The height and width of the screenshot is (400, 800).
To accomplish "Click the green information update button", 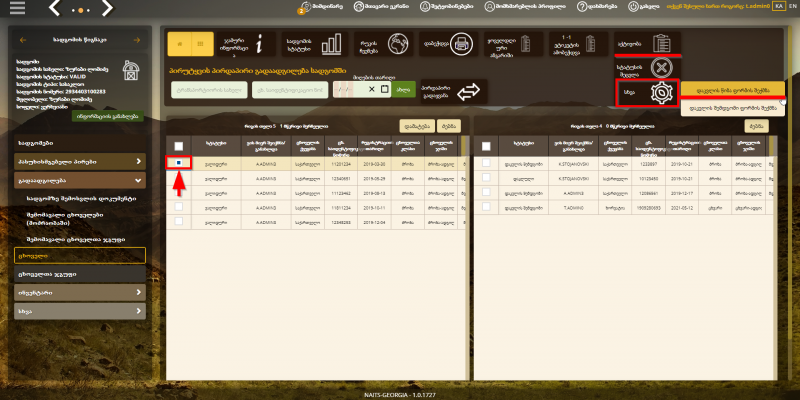I will click(108, 116).
